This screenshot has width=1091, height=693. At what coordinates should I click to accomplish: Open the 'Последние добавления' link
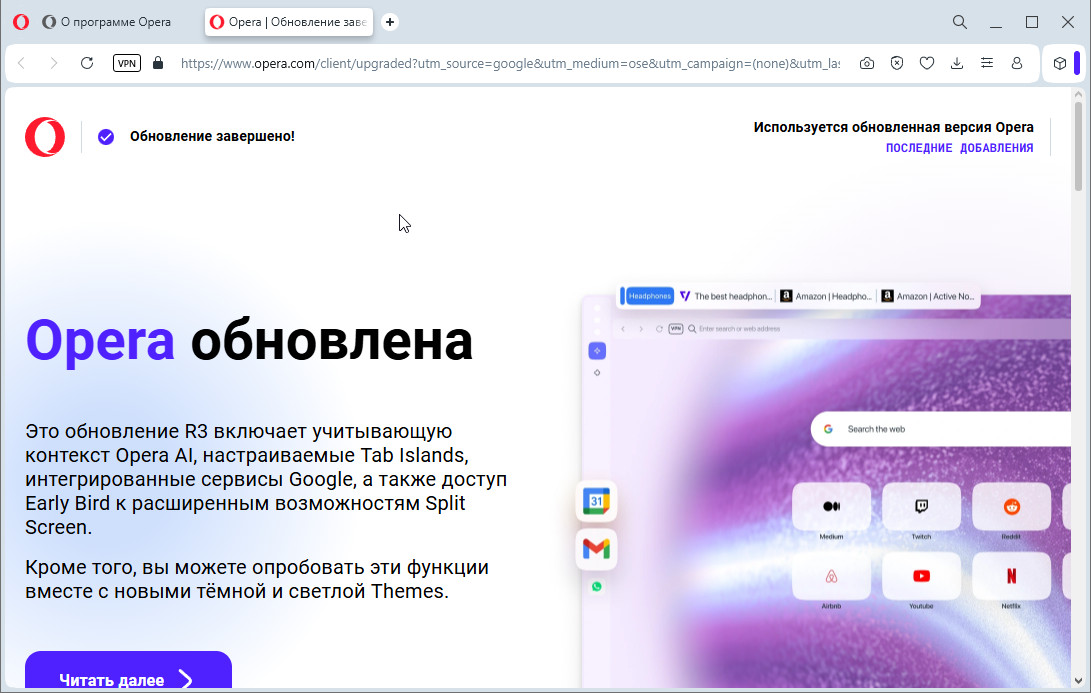click(x=959, y=148)
